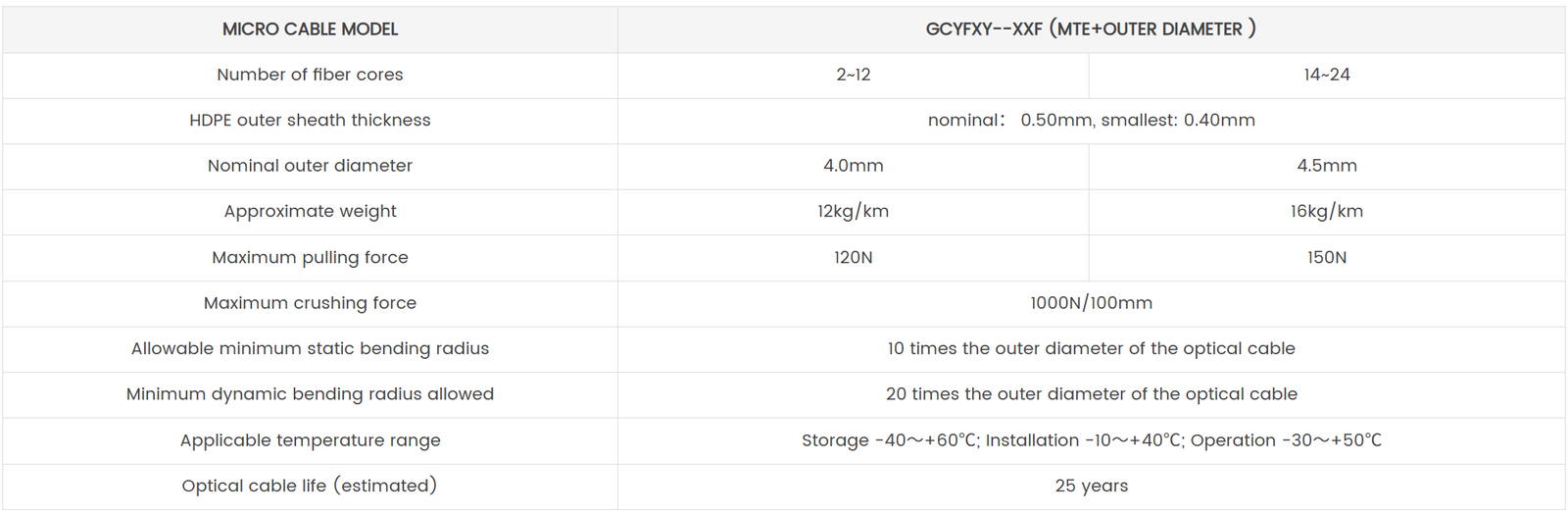Select the static bending radius value text
1568x514 pixels.
pos(1091,348)
